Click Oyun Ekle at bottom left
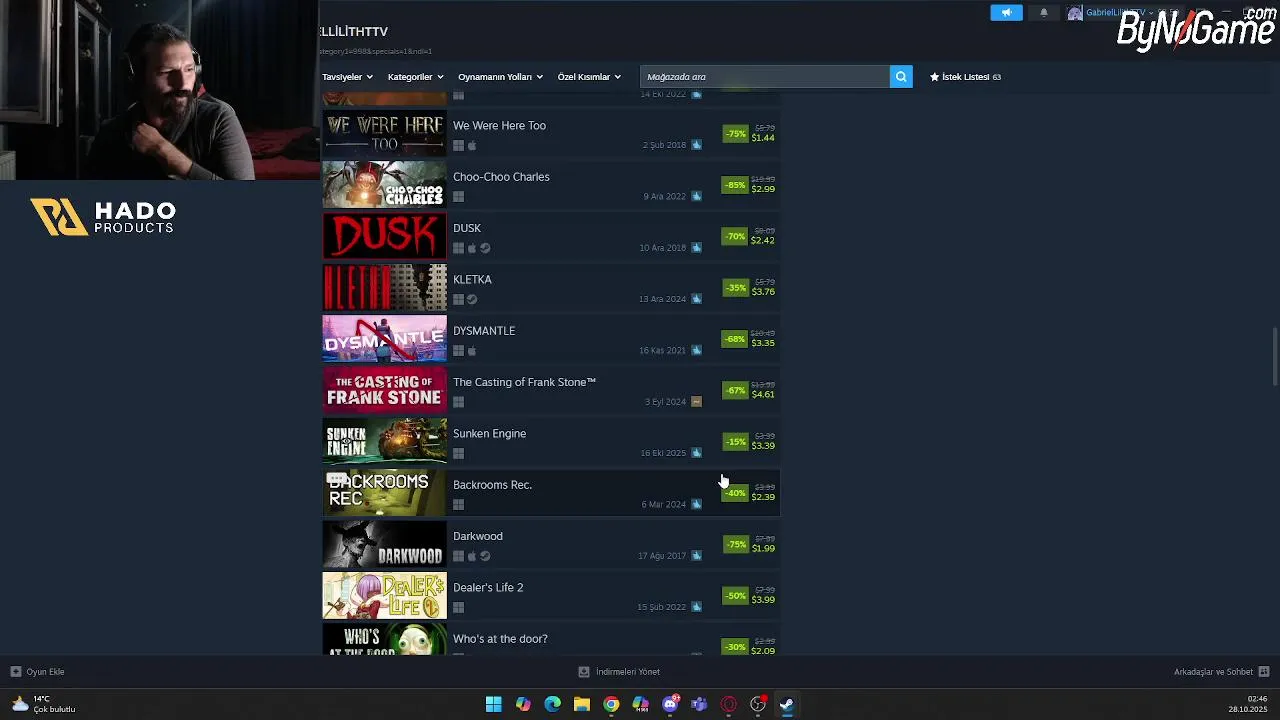 coord(37,672)
